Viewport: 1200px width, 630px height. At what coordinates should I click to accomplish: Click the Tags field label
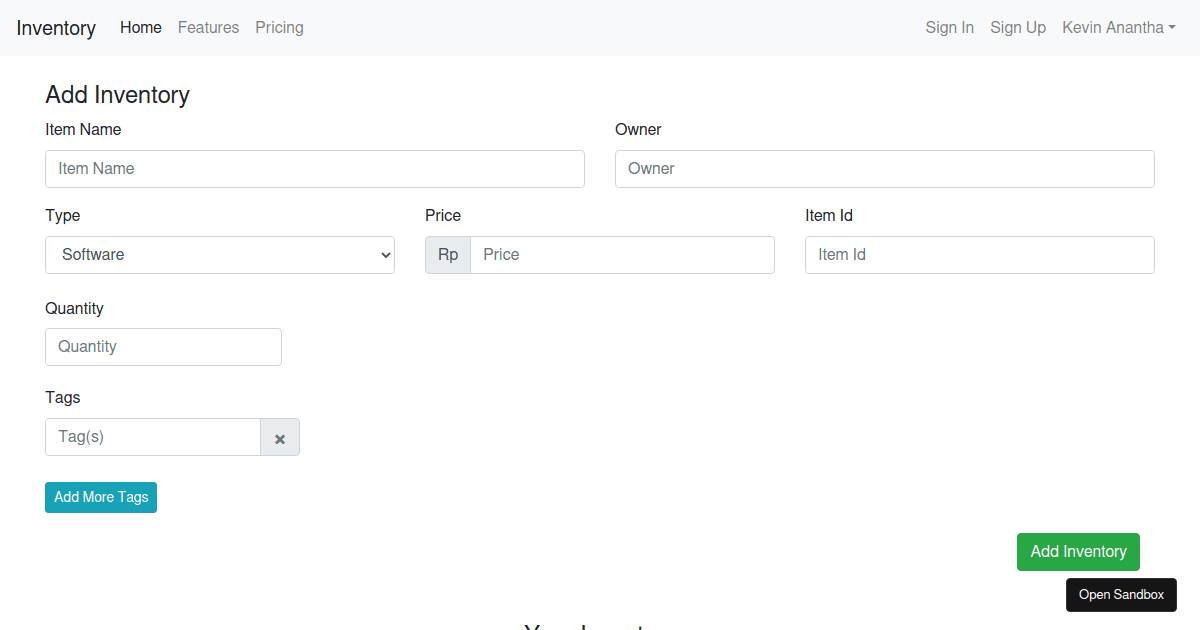[62, 398]
